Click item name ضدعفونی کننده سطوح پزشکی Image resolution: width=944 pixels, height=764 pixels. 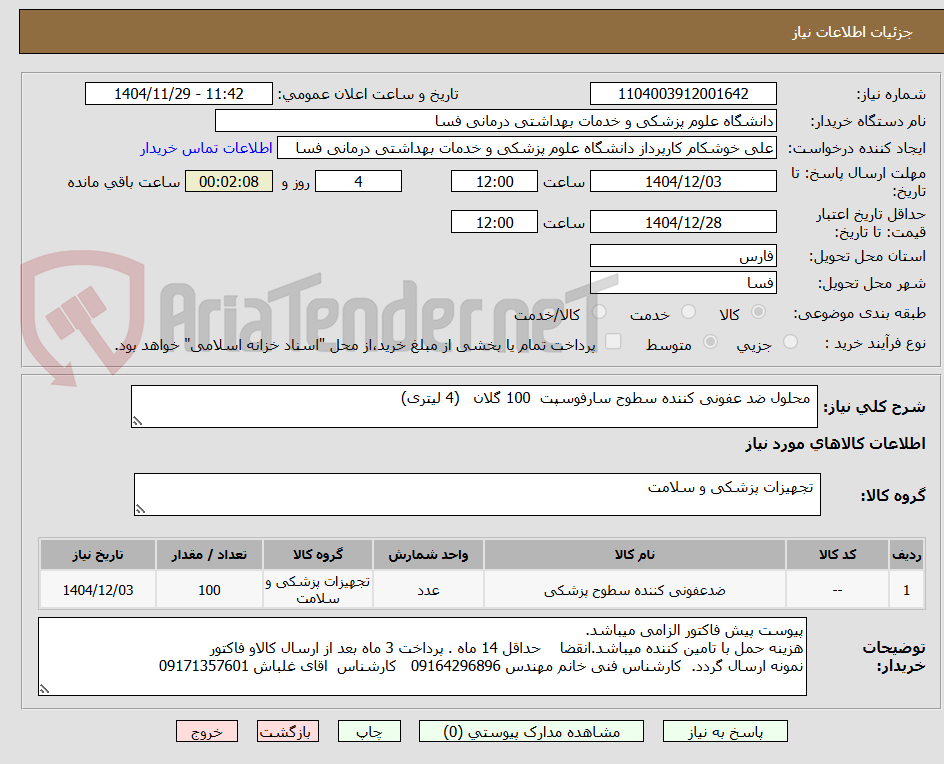(635, 591)
